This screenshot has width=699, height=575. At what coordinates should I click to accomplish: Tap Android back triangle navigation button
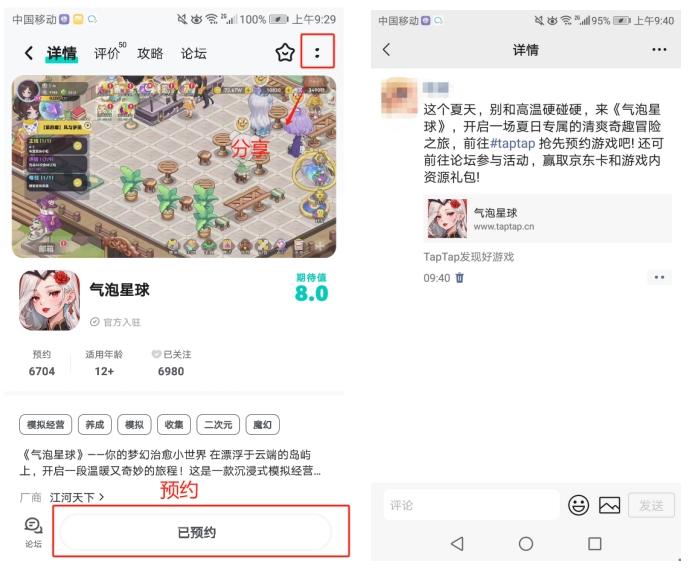[x=457, y=543]
